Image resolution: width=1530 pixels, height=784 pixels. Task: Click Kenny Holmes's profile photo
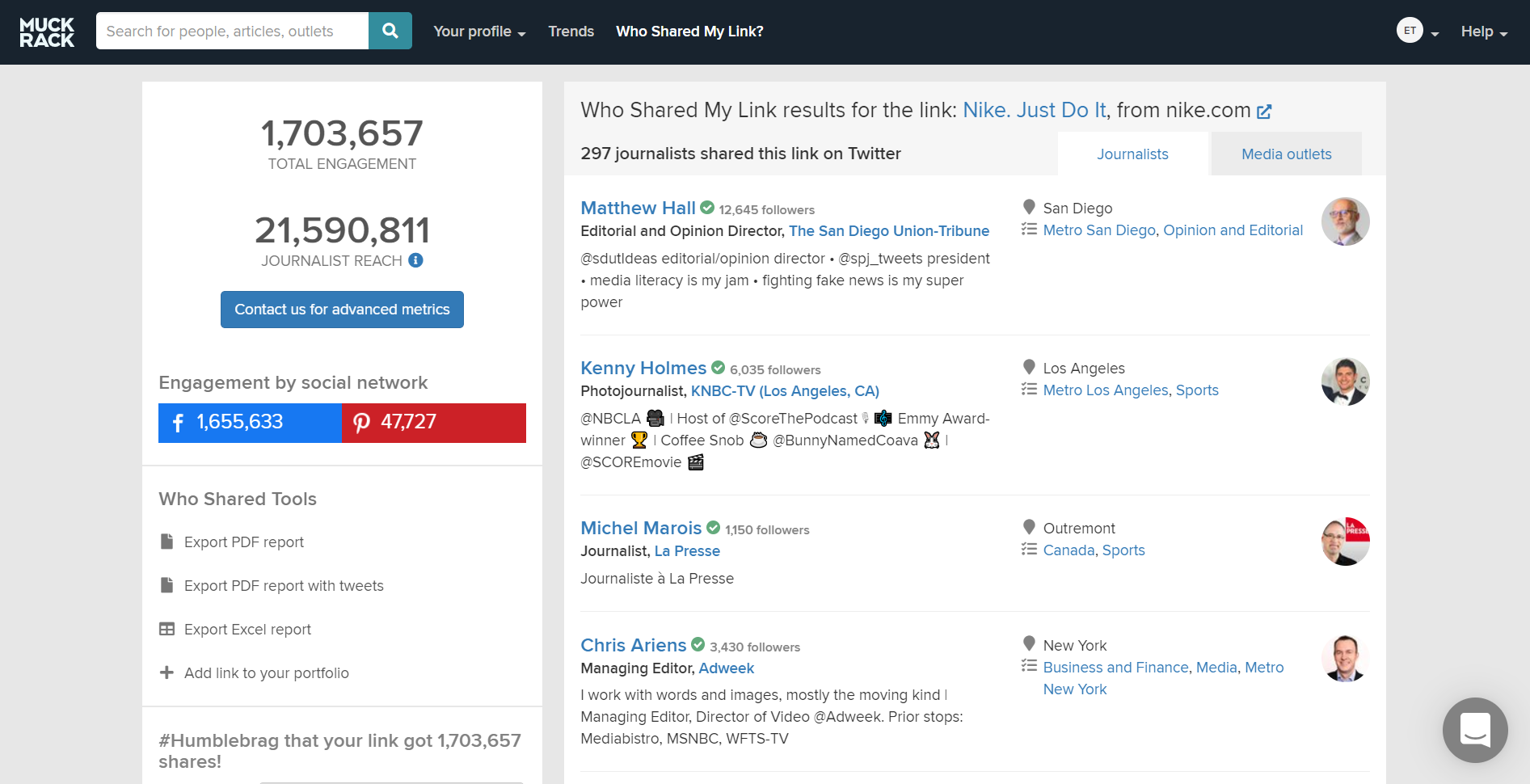[x=1345, y=381]
